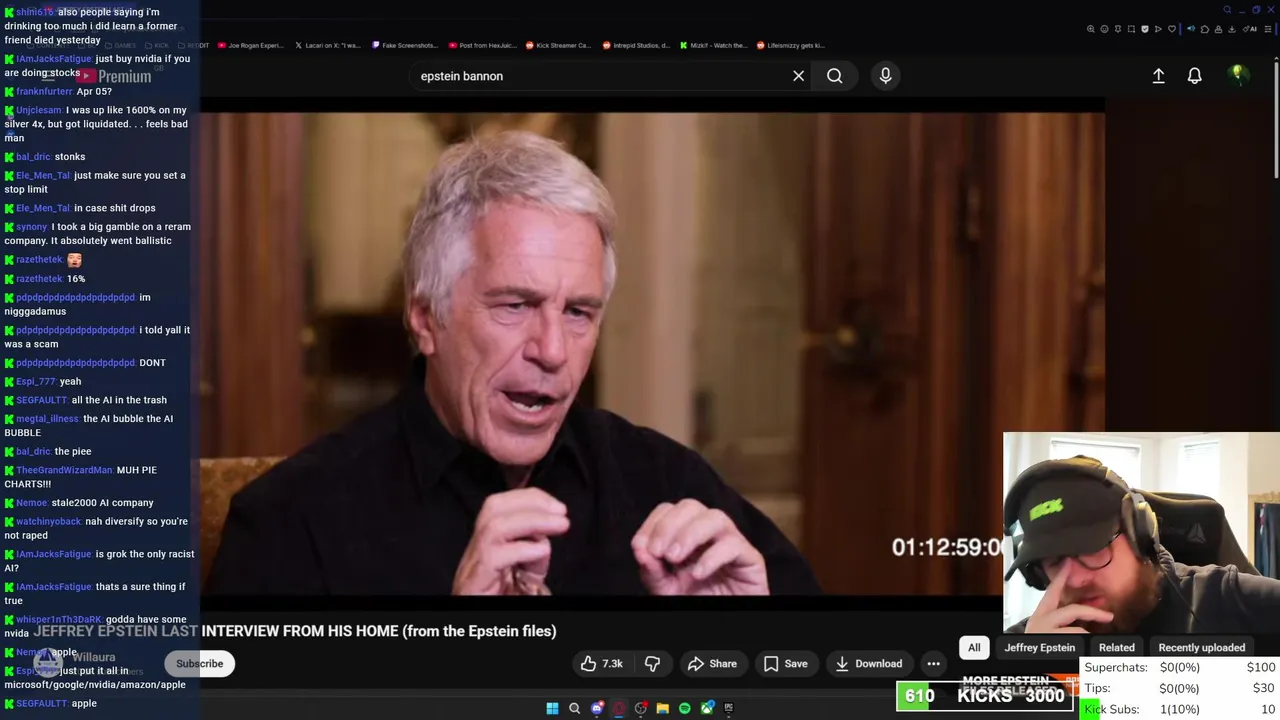Open Windows taskbar search
Image resolution: width=1280 pixels, height=720 pixels.
tap(574, 708)
